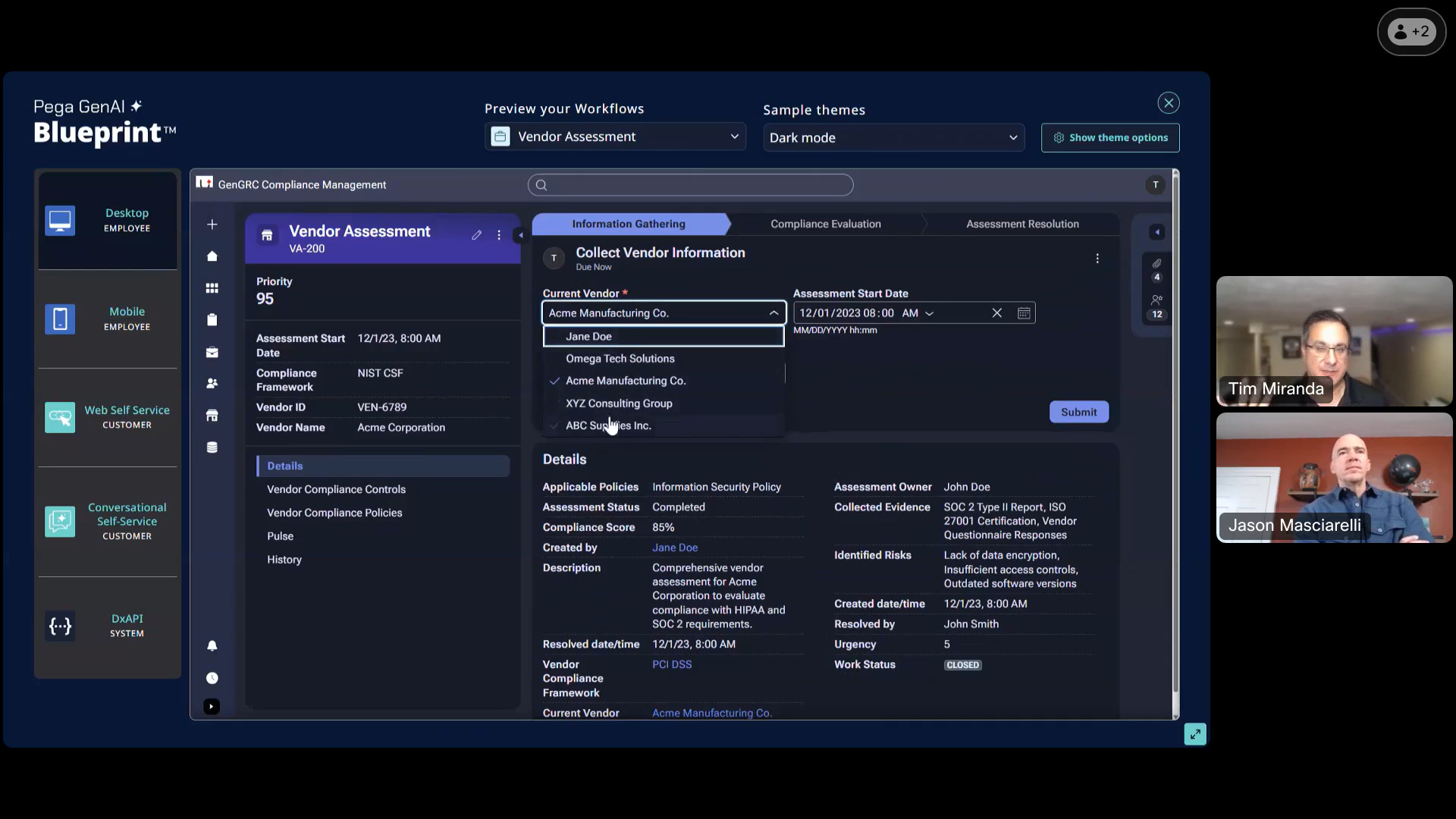
Task: Collapse the Current Vendor dropdown chevron
Action: pos(773,312)
